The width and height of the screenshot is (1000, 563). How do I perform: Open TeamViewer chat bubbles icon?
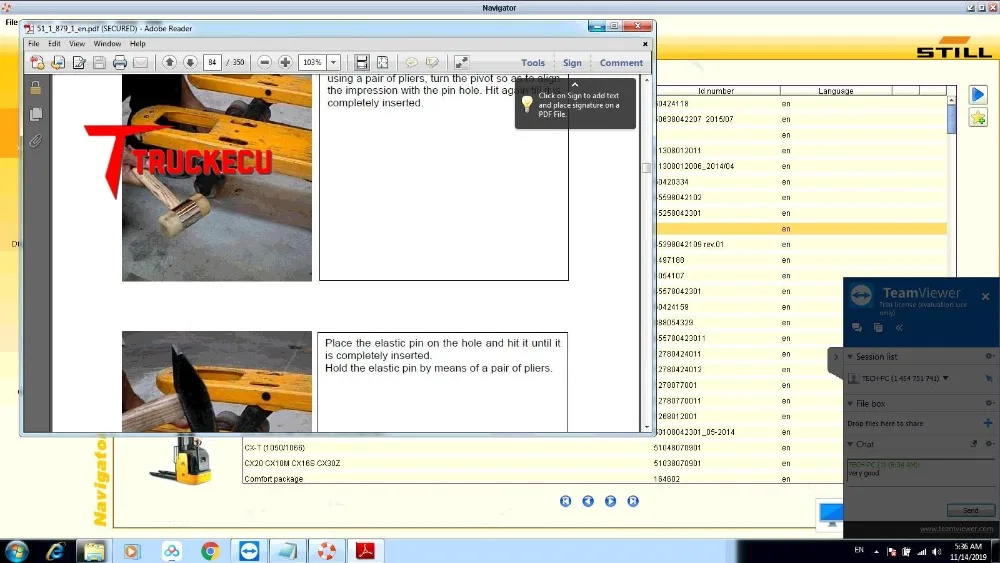857,327
